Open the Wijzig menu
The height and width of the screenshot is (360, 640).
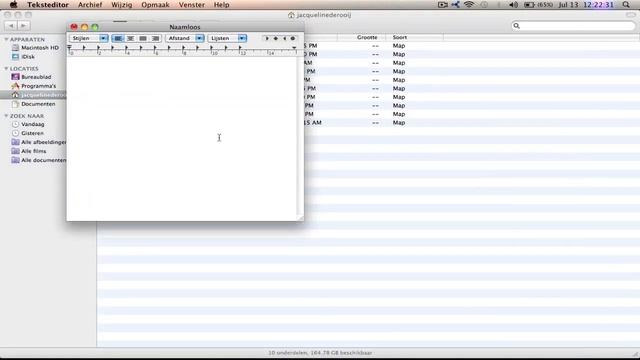122,5
